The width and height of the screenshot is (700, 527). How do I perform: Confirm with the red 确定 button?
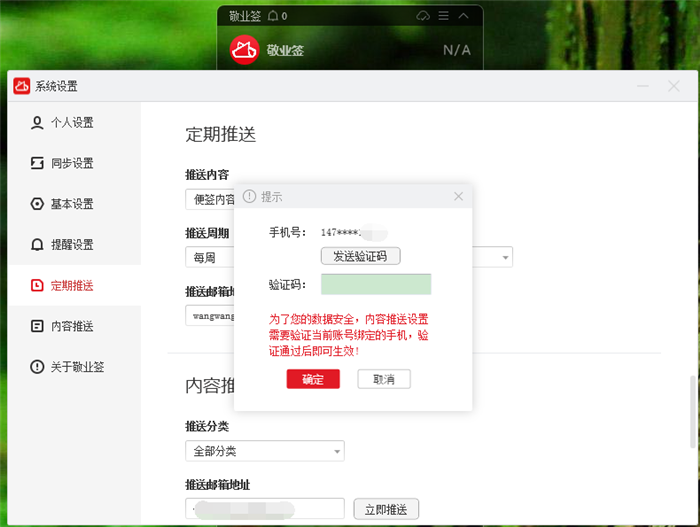click(313, 379)
